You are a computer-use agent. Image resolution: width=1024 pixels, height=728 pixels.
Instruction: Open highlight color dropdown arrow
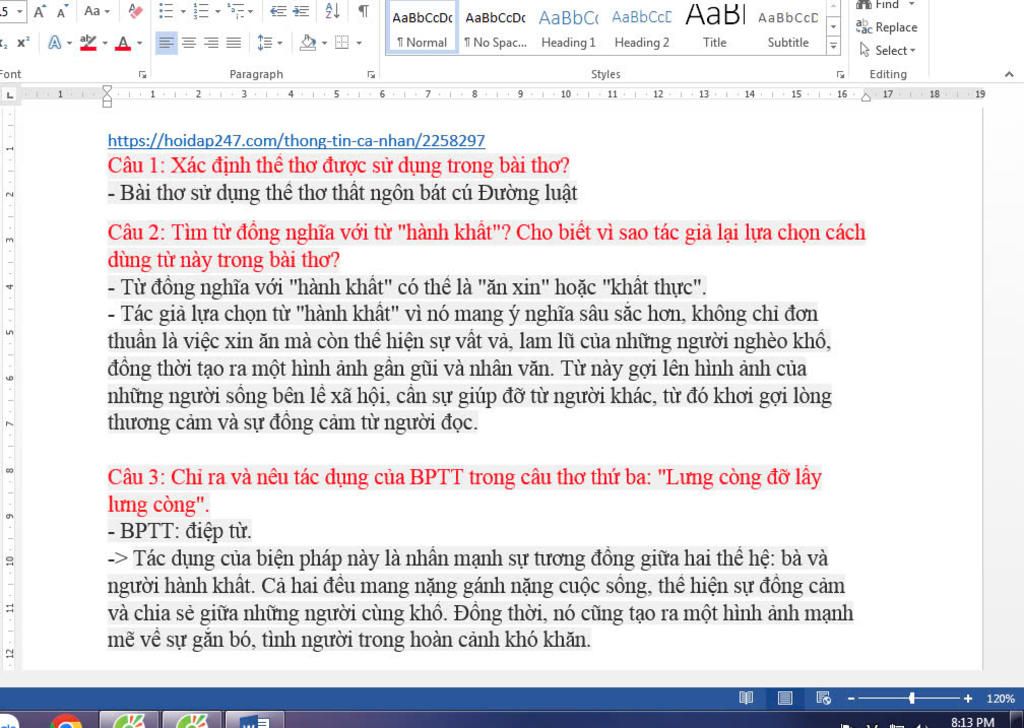104,44
